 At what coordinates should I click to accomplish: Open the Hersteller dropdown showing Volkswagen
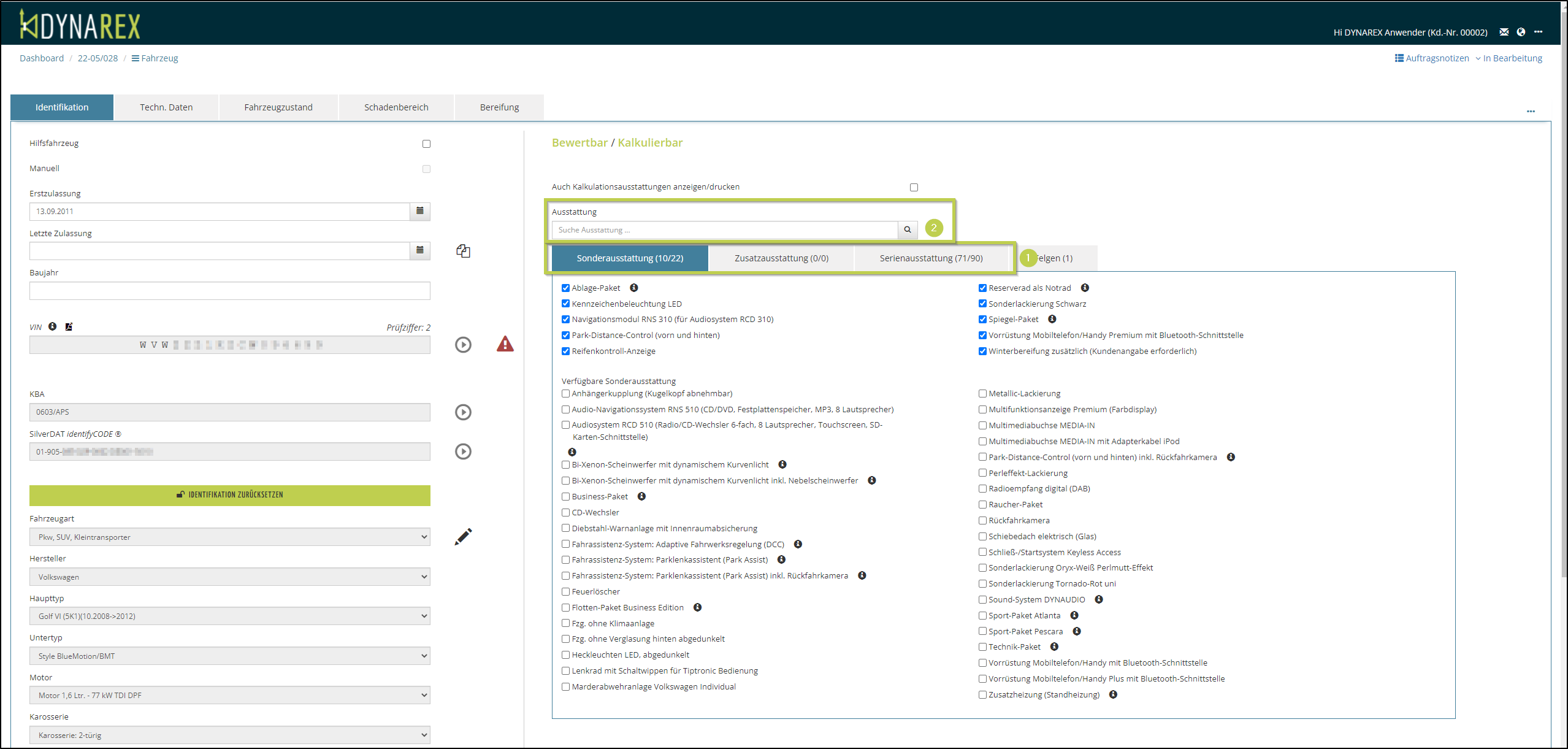(x=229, y=577)
